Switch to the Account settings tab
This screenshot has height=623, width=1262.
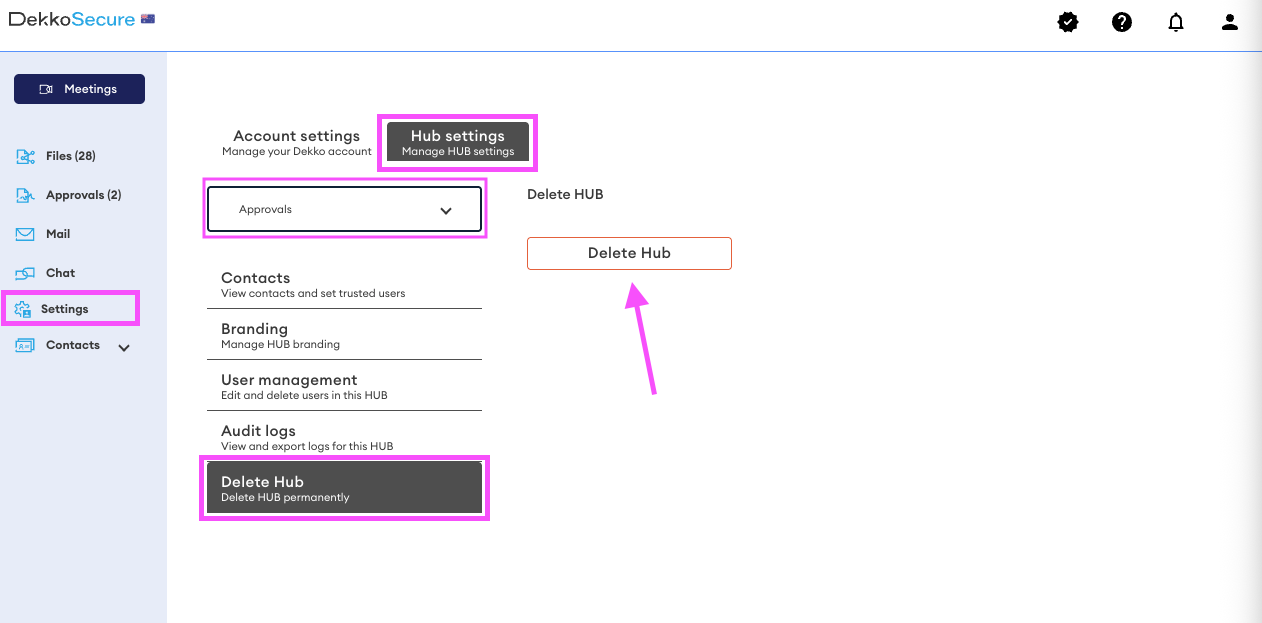296,142
